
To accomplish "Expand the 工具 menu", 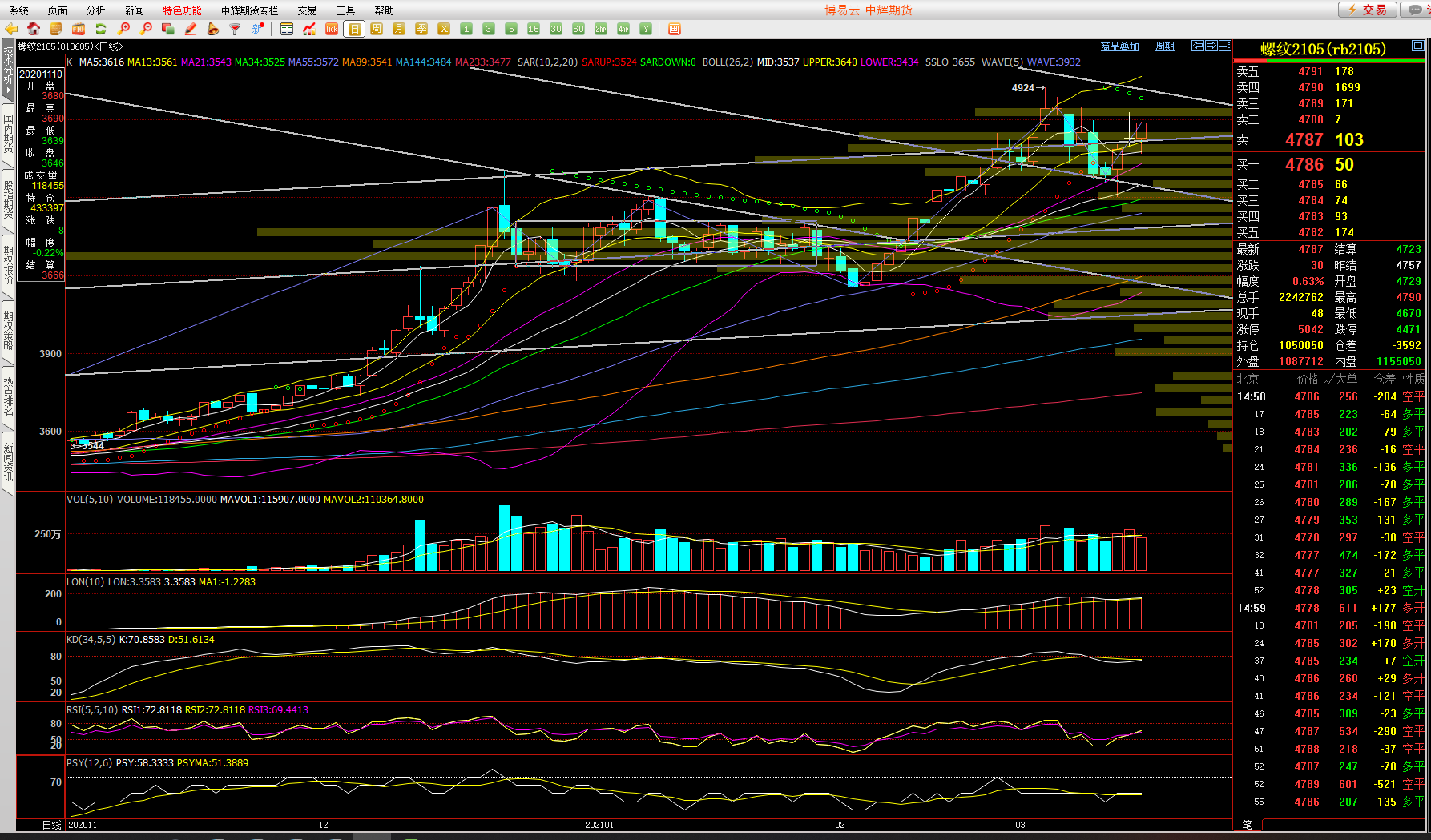I will click(x=345, y=10).
